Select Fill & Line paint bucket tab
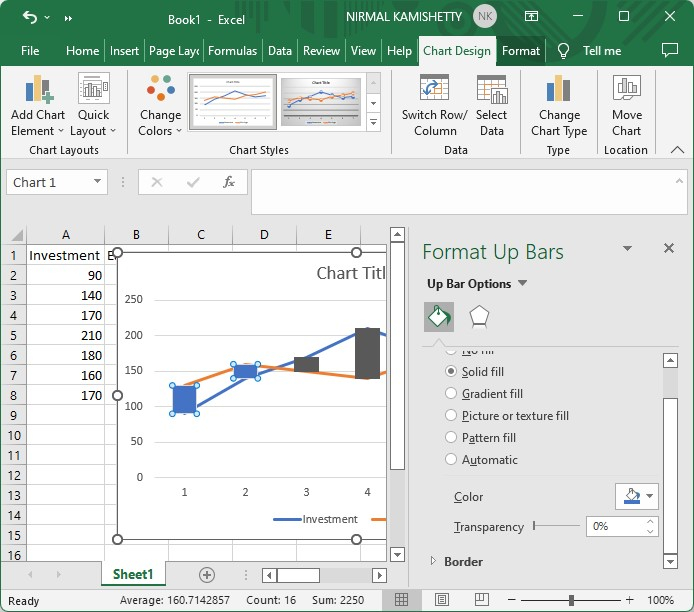Screen dimensions: 694x612 pyautogui.click(x=439, y=317)
